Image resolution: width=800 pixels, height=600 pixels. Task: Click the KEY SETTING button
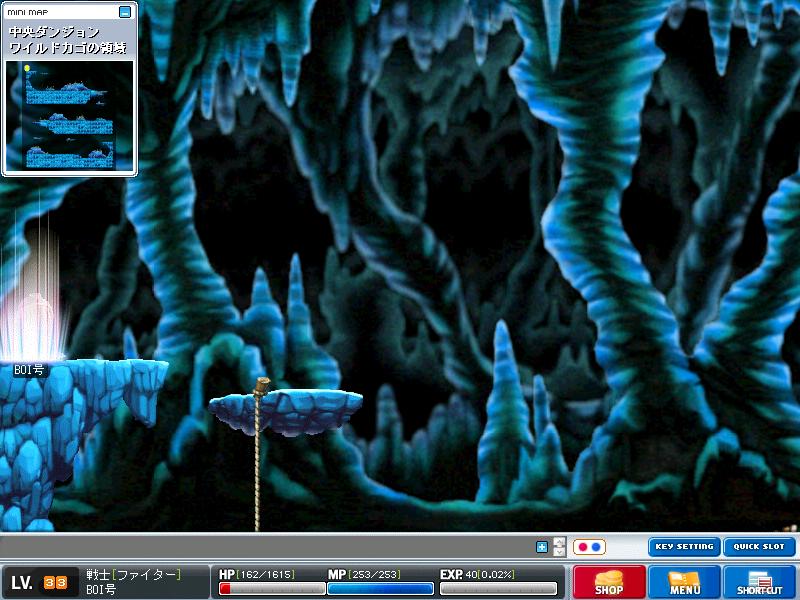684,546
